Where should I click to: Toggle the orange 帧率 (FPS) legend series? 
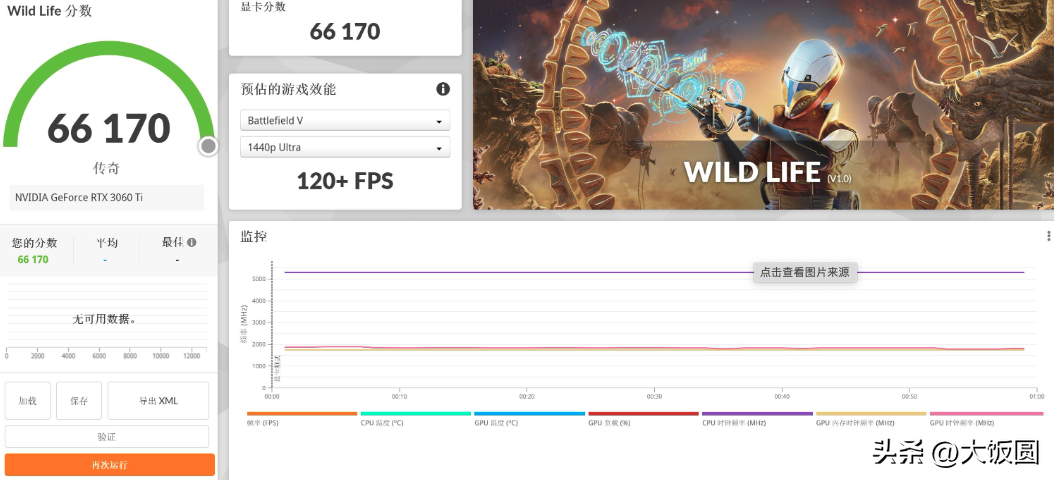[x=301, y=418]
